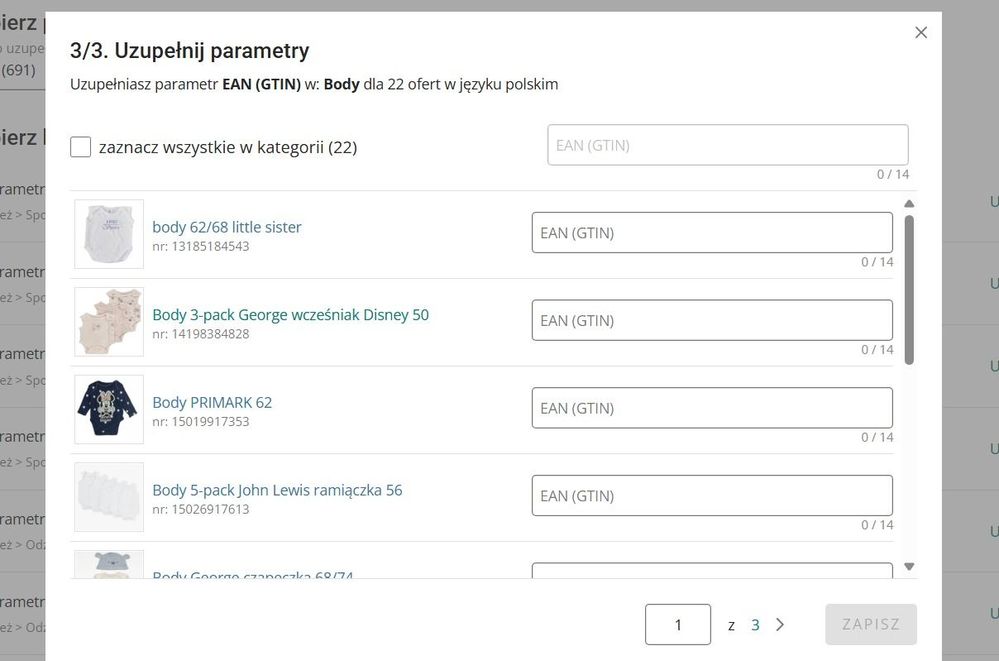Jump to last page number 3
This screenshot has height=661, width=999.
(755, 625)
